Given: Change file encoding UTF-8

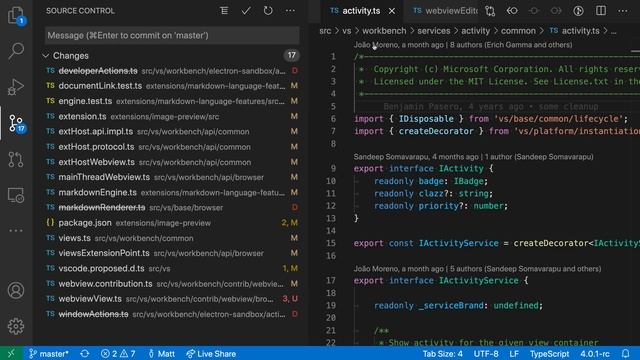Looking at the screenshot, I should [x=486, y=353].
